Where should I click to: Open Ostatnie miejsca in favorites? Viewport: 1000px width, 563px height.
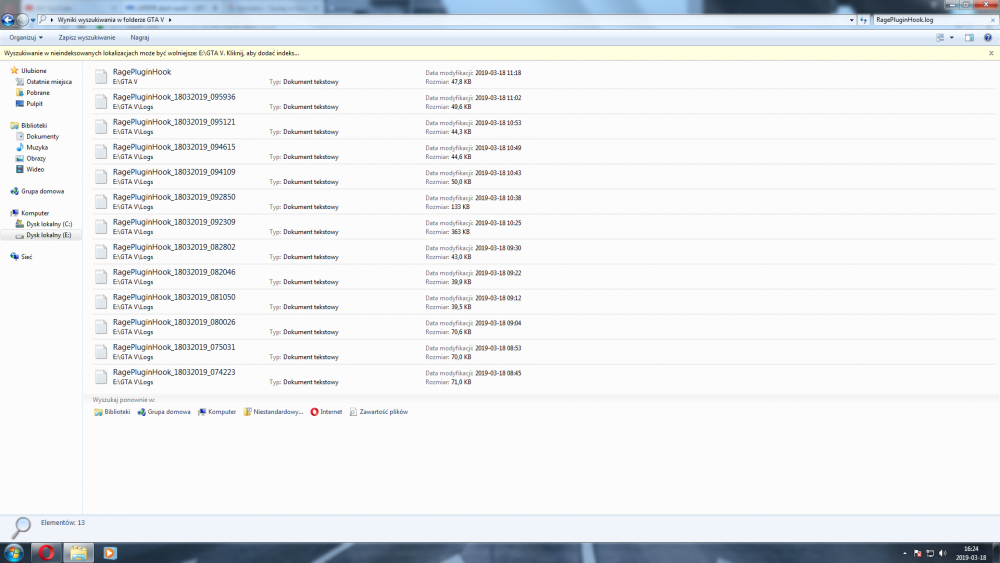pos(49,82)
